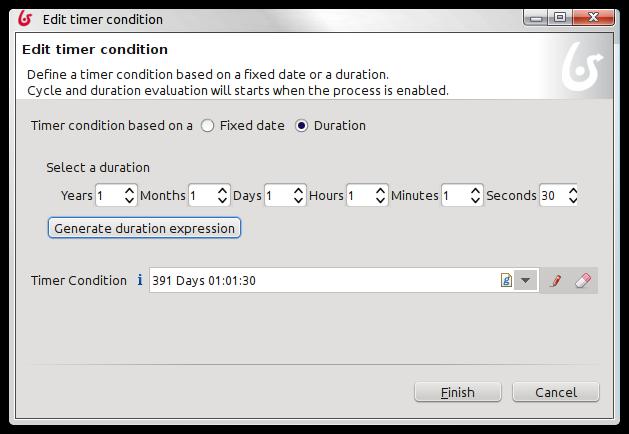Select the Fixed date radio button
Viewport: 629px width, 434px height.
pyautogui.click(x=207, y=126)
